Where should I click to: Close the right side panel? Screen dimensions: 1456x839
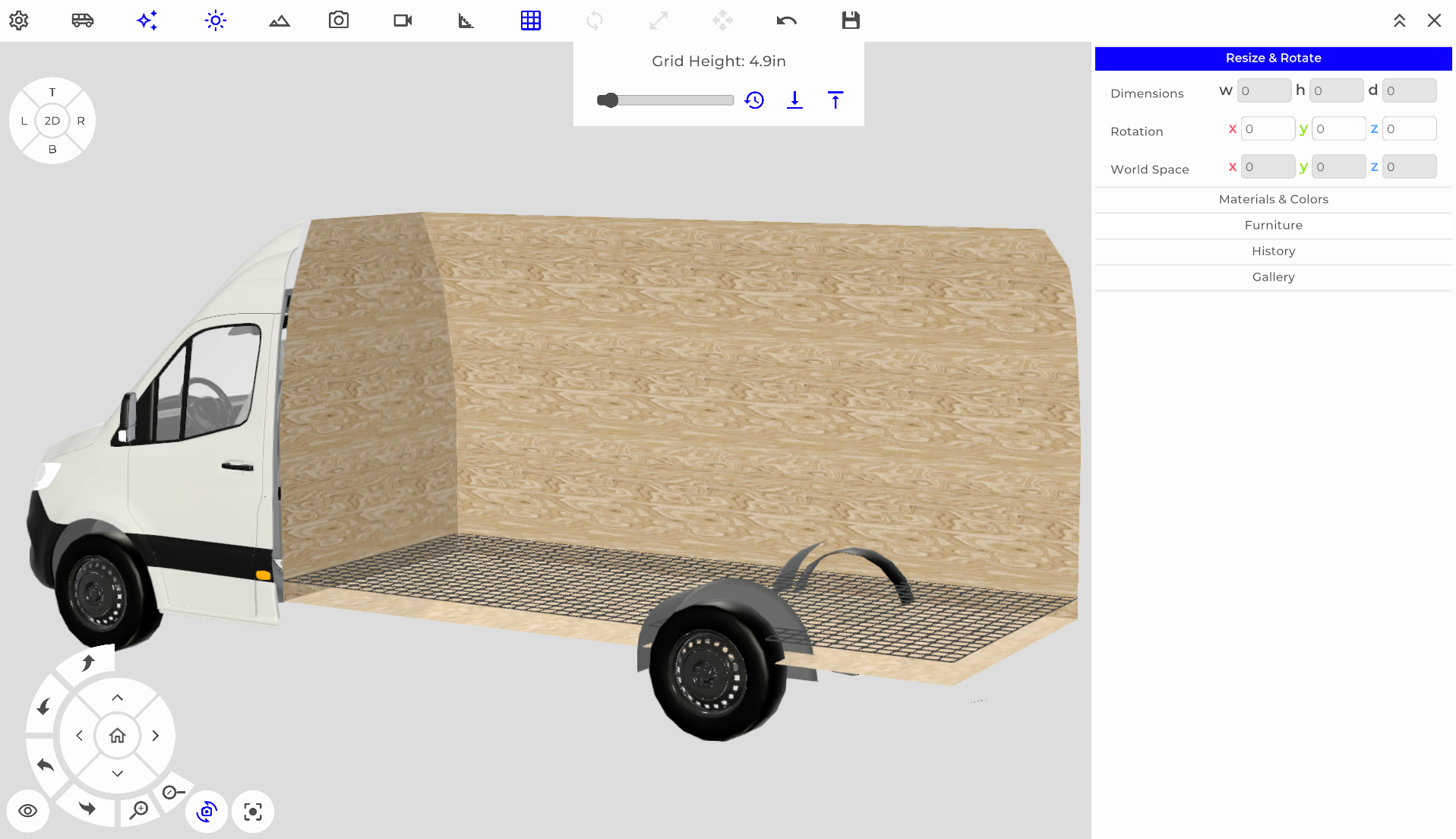click(x=1434, y=21)
